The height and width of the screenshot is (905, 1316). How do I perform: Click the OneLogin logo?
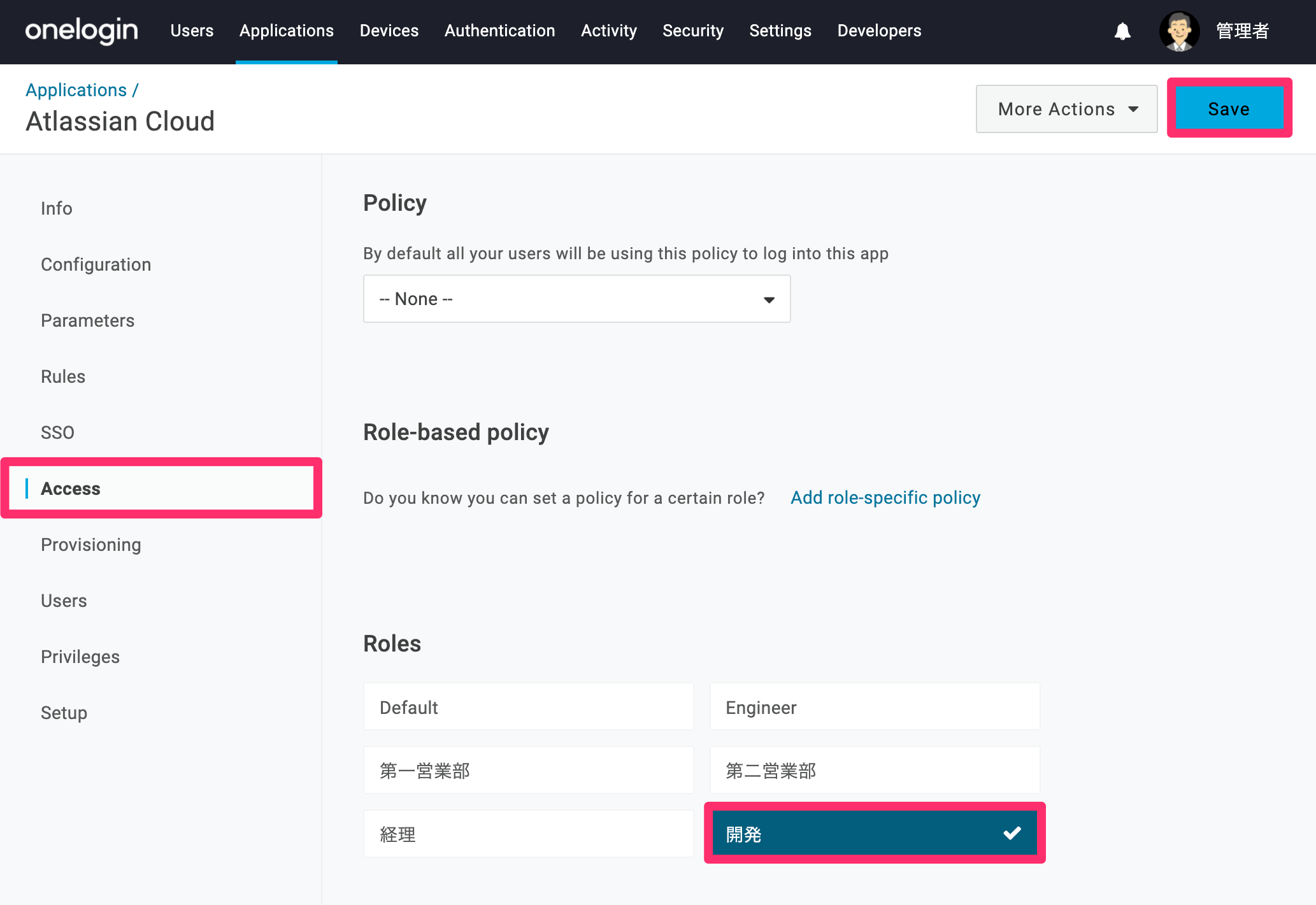point(82,31)
